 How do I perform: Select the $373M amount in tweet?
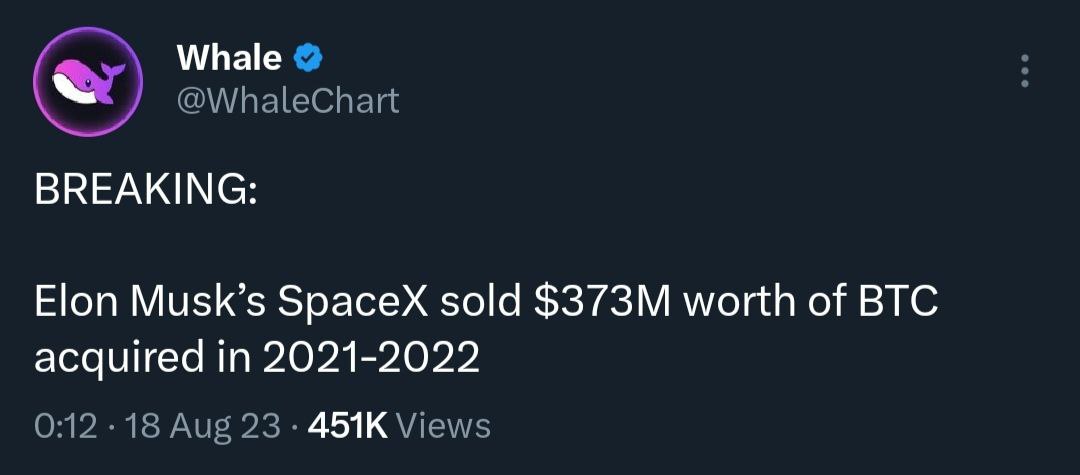[603, 304]
